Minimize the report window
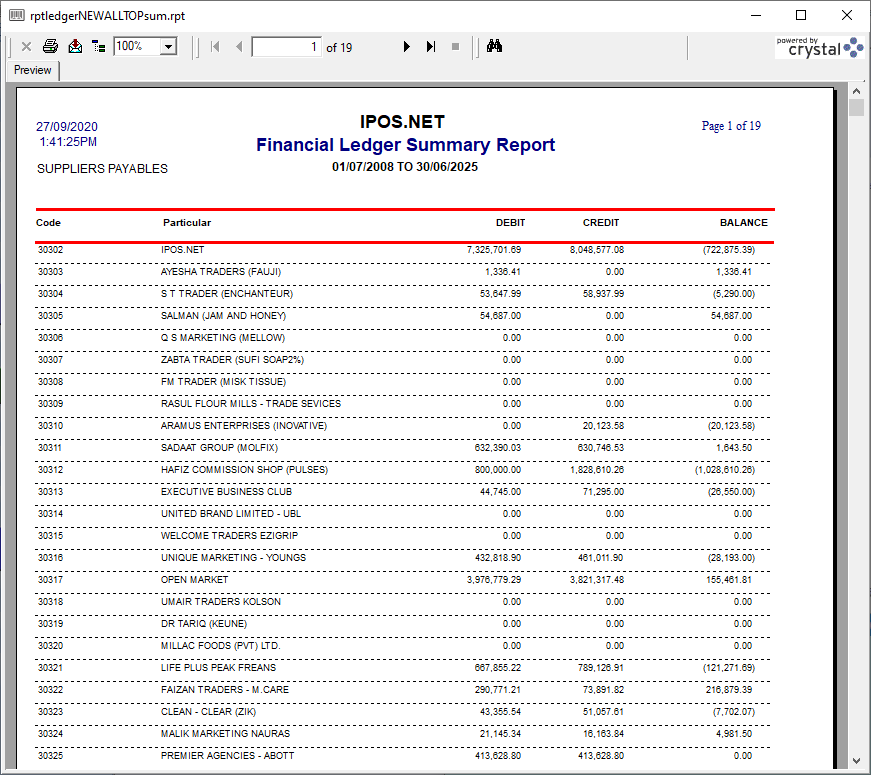The width and height of the screenshot is (871, 775). tap(756, 15)
